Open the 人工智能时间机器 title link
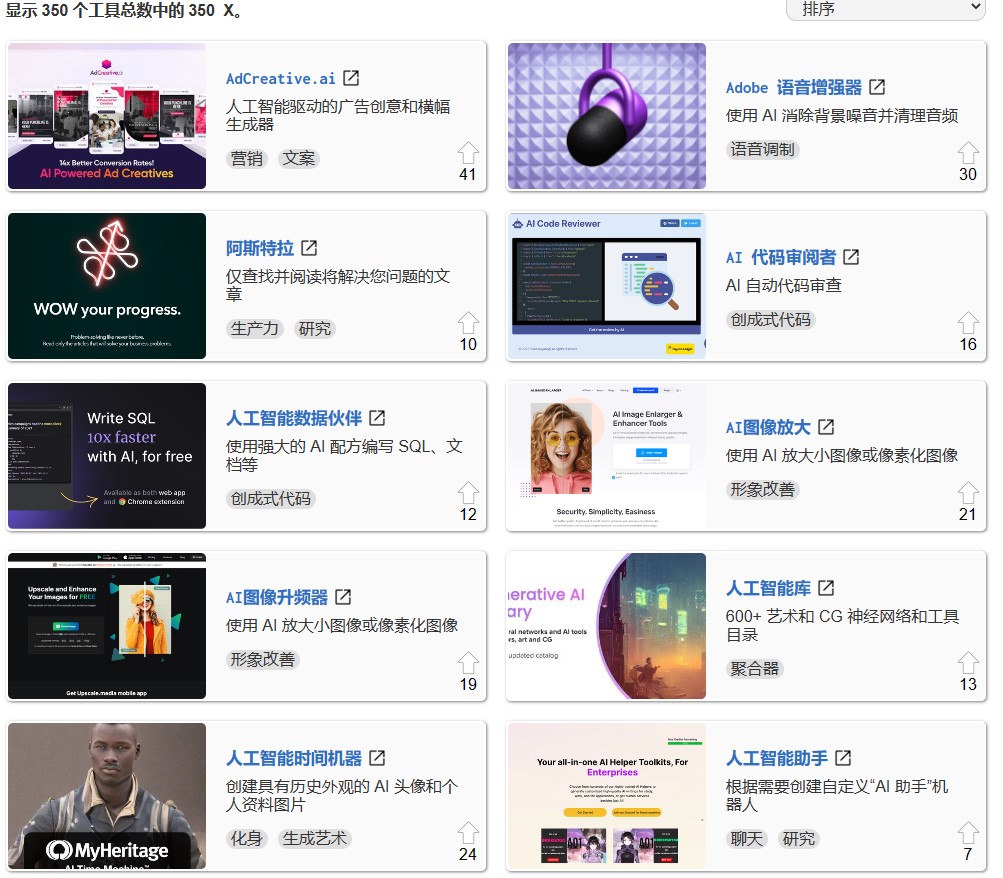The width and height of the screenshot is (1003, 878). (294, 758)
